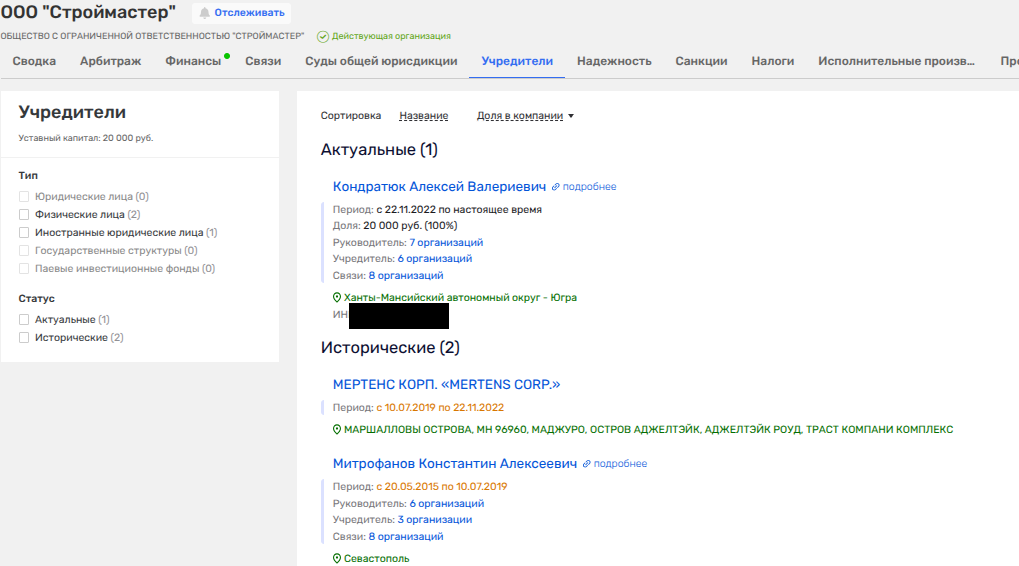This screenshot has height=566, width=1019.
Task: Enable the Иностранные юридические лица filter
Action: [x=25, y=232]
